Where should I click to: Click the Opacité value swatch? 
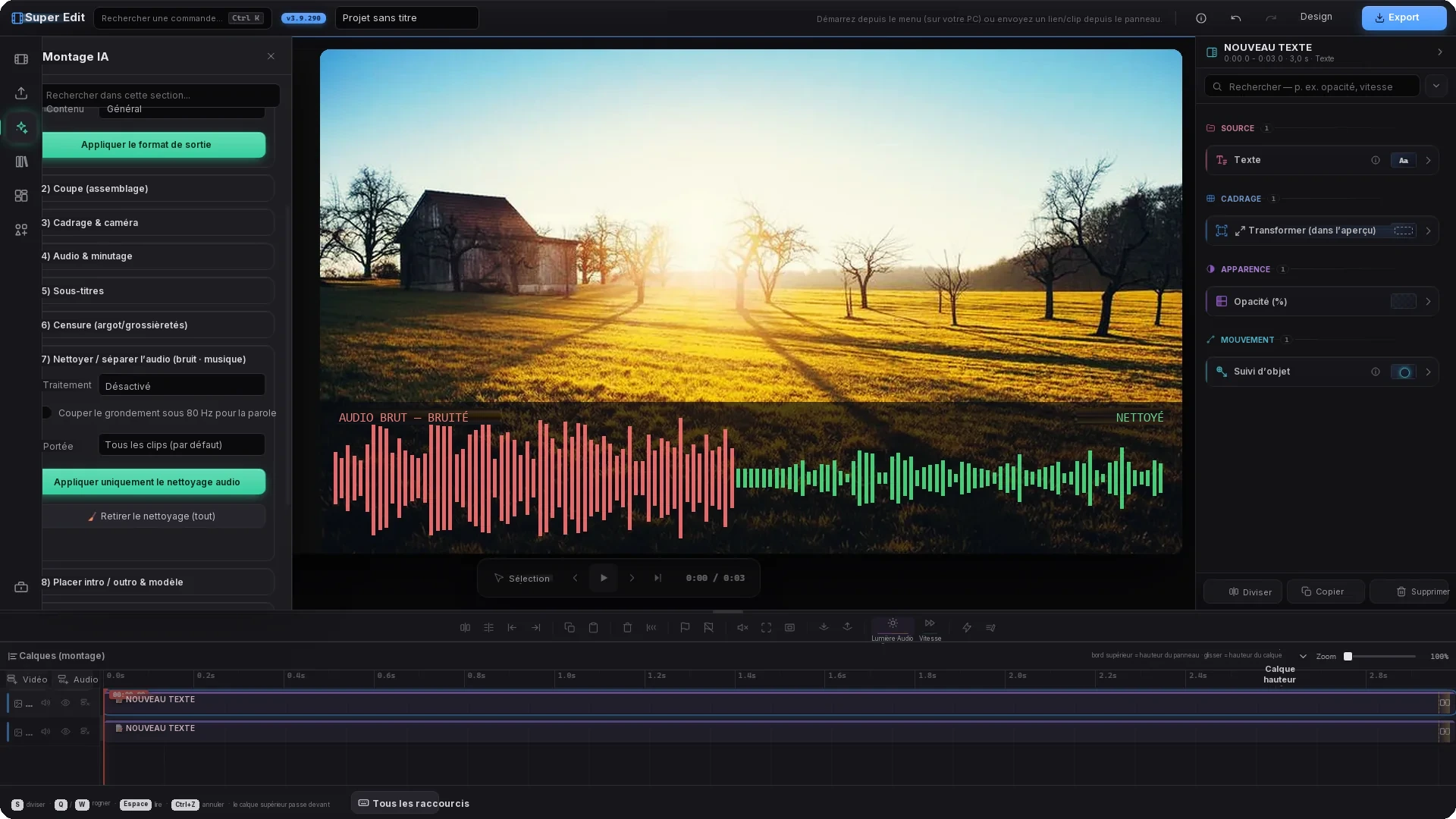pos(1404,302)
